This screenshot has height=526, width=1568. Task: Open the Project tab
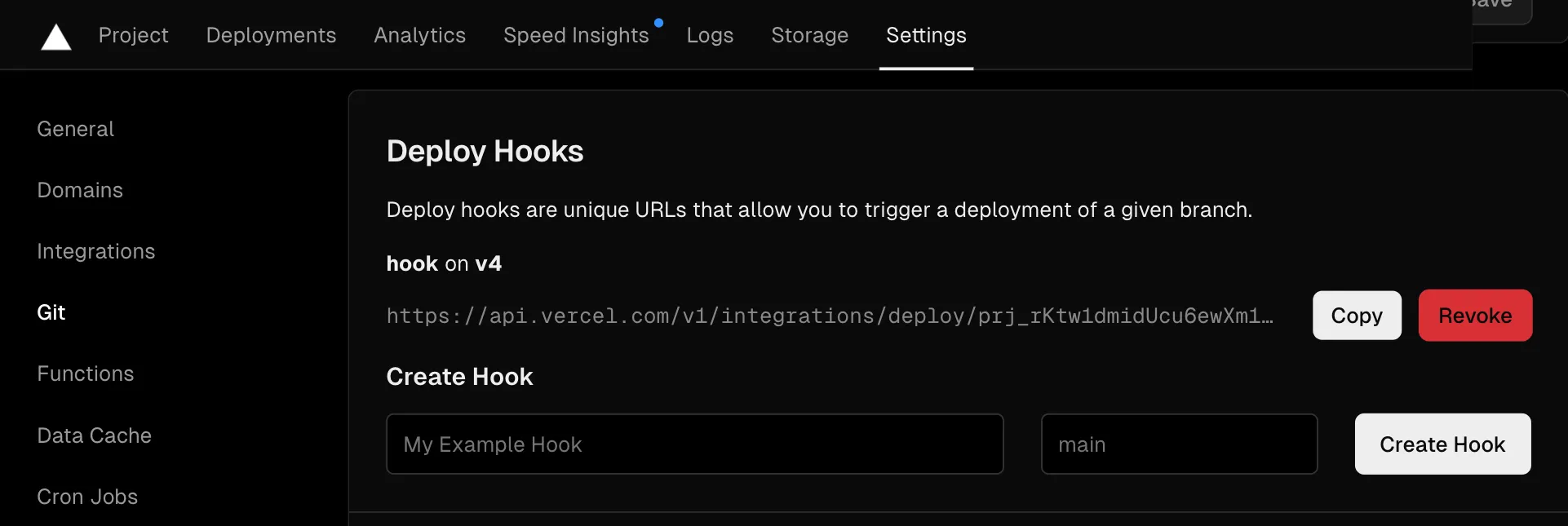click(x=133, y=35)
